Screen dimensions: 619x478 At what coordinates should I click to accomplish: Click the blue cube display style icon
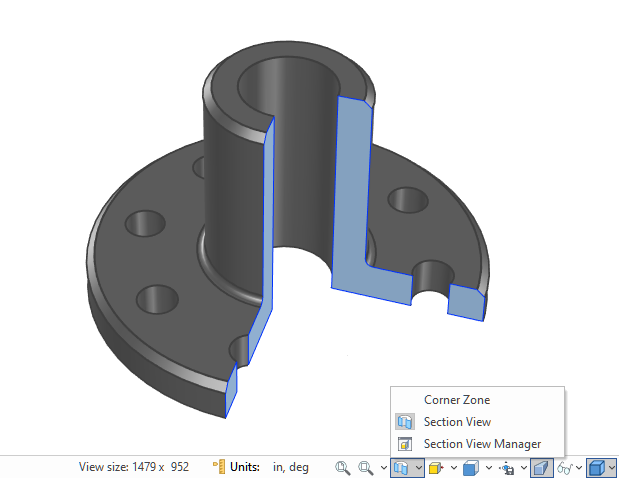(471, 467)
